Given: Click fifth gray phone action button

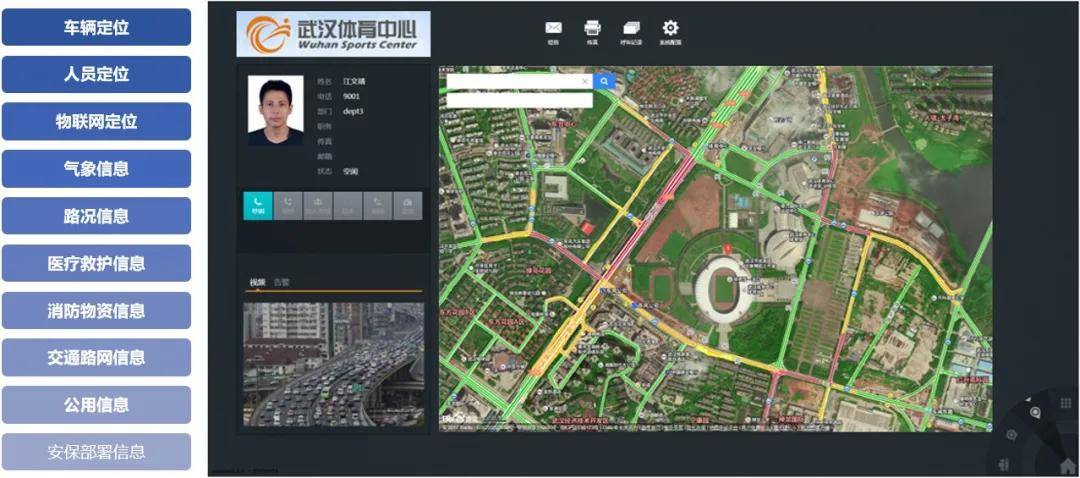Looking at the screenshot, I should [x=377, y=205].
